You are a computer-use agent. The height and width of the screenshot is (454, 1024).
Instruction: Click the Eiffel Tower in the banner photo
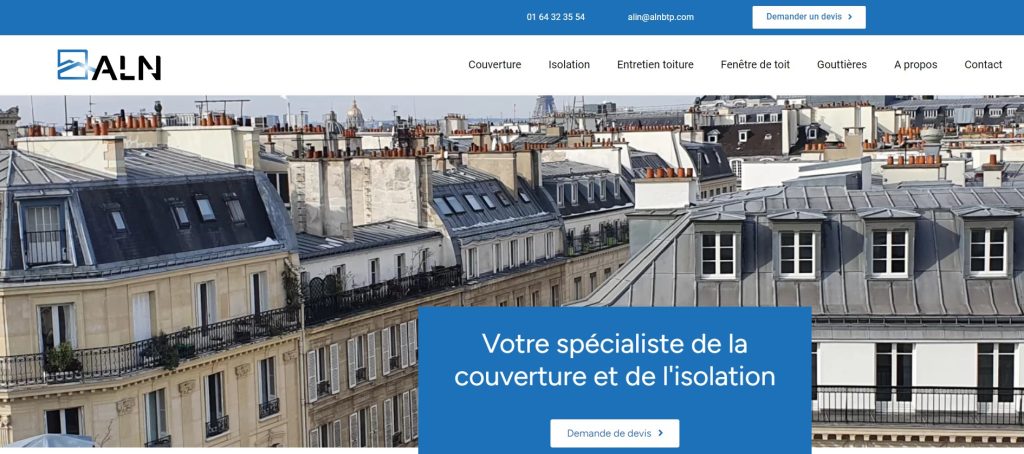point(544,106)
